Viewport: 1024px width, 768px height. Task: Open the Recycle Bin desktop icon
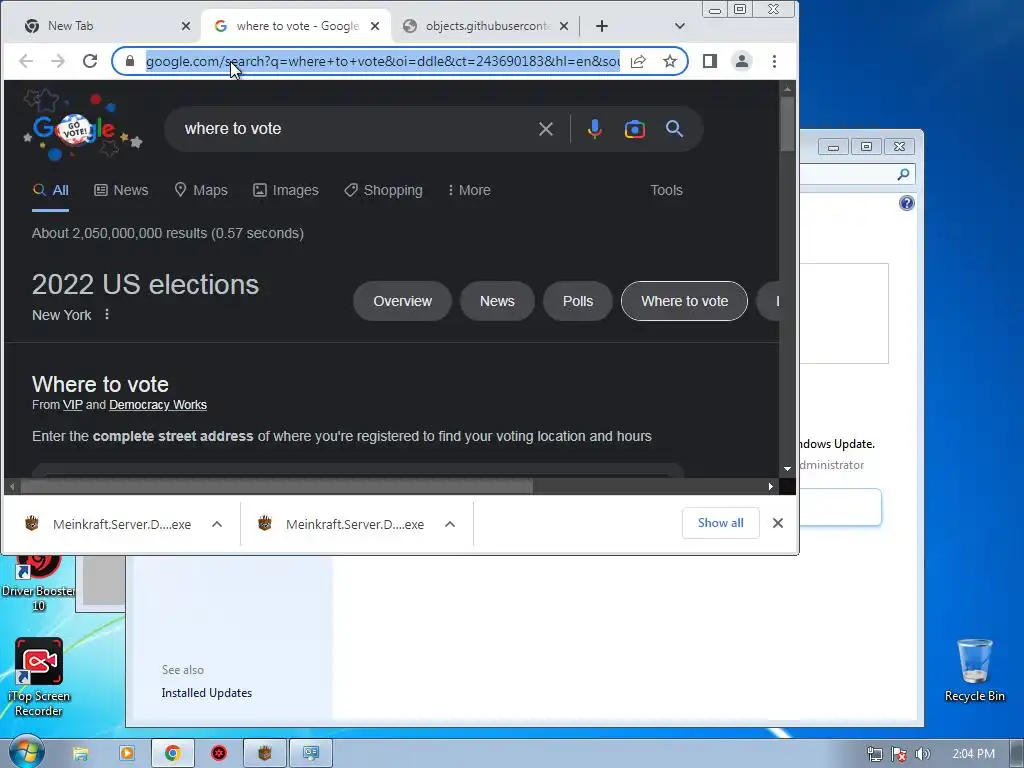tap(974, 670)
